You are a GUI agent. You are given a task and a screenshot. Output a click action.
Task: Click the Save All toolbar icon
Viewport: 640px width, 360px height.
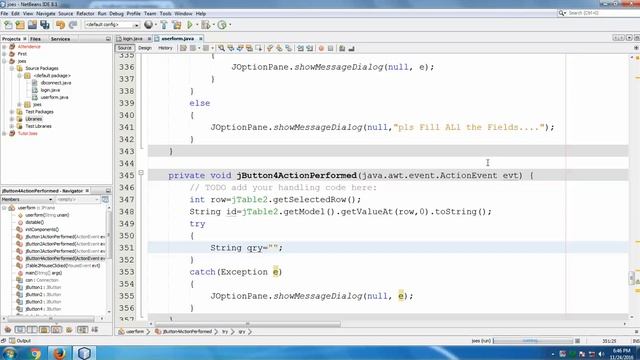(44, 25)
